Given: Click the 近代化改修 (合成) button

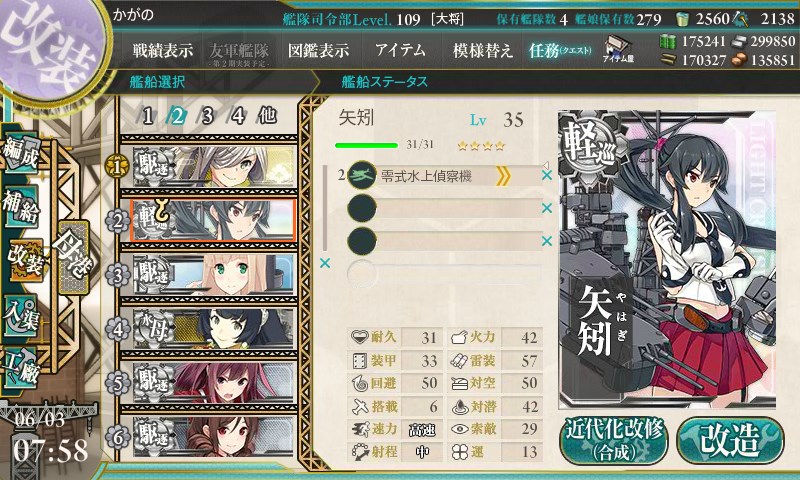Looking at the screenshot, I should pyautogui.click(x=614, y=440).
